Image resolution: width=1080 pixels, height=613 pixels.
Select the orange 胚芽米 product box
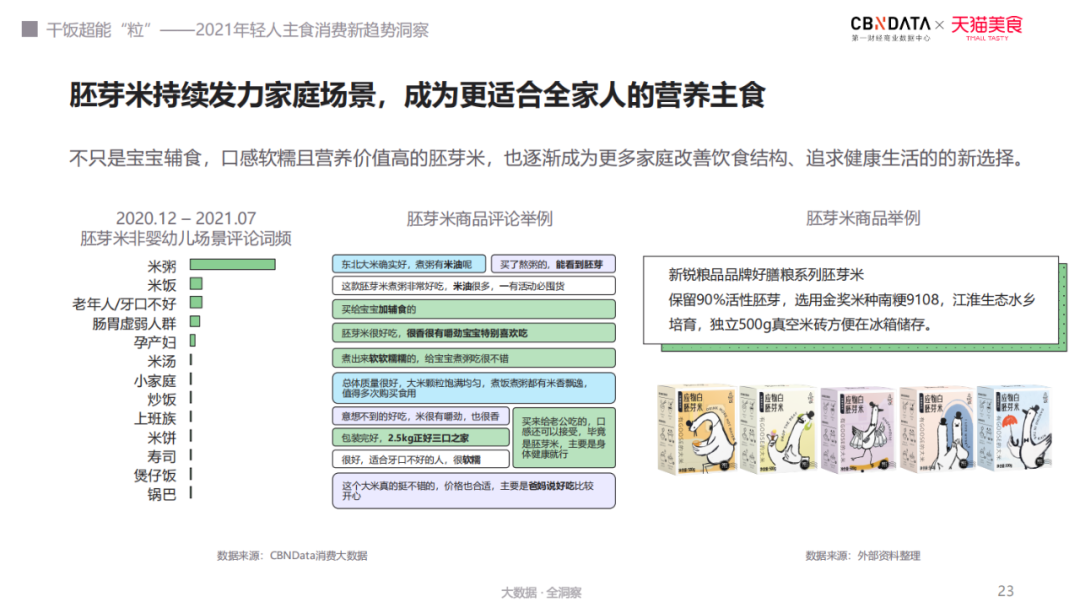pos(696,429)
